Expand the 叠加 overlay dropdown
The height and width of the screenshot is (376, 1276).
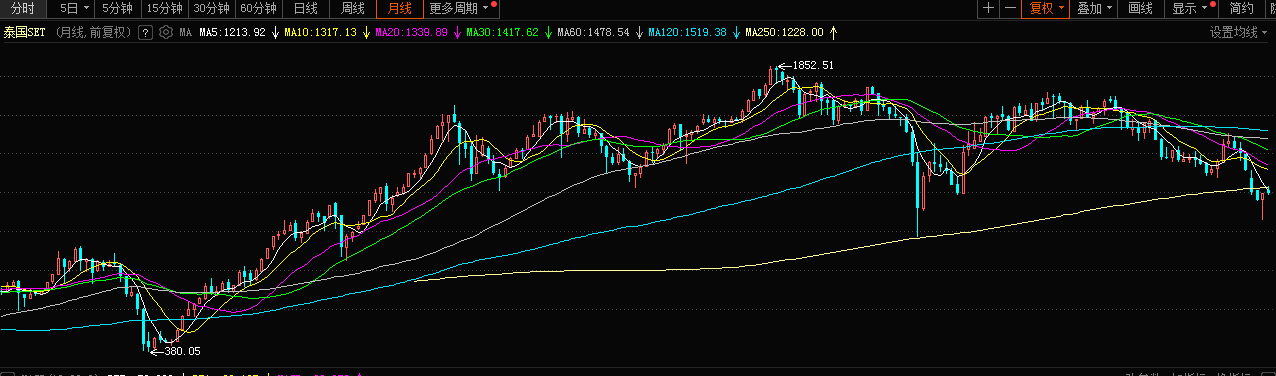[1095, 8]
